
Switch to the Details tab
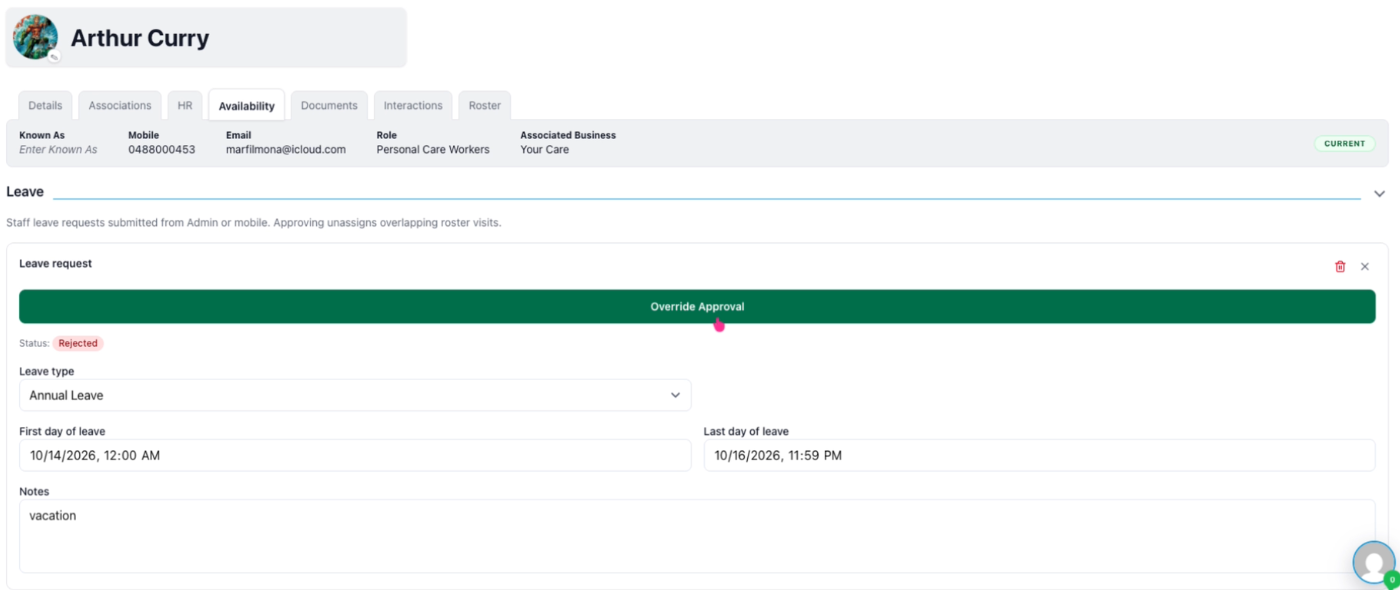coord(45,105)
